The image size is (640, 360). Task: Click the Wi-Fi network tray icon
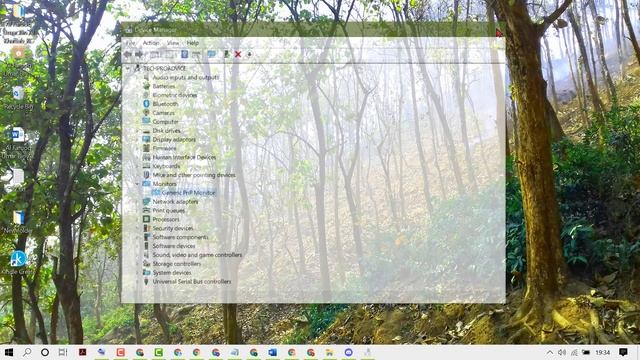574,352
